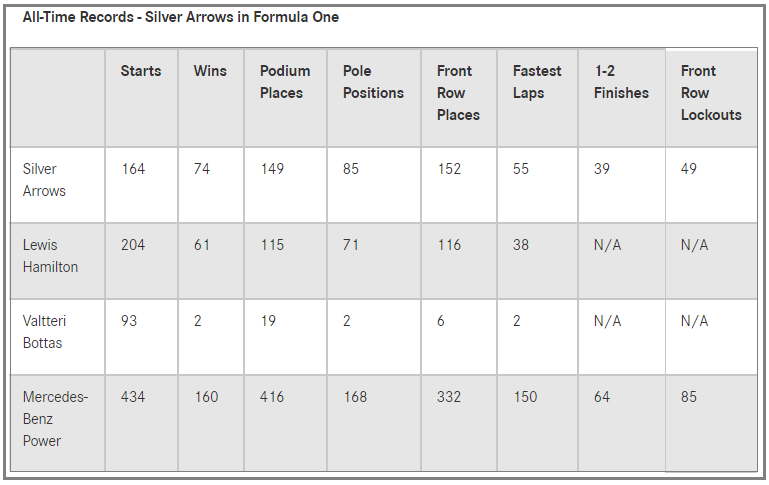Click the Fastest Laps column header
Screen dimensions: 769x485
pos(537,82)
